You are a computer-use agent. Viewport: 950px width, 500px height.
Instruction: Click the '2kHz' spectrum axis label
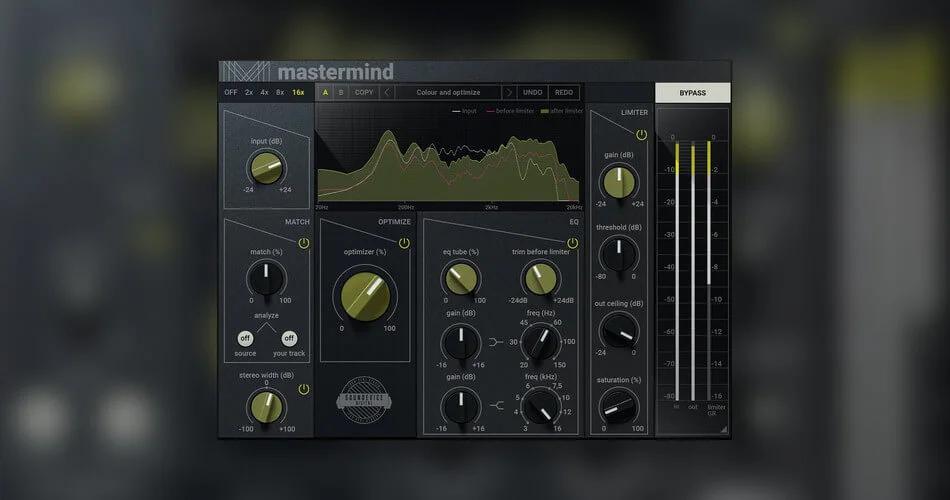[x=491, y=207]
